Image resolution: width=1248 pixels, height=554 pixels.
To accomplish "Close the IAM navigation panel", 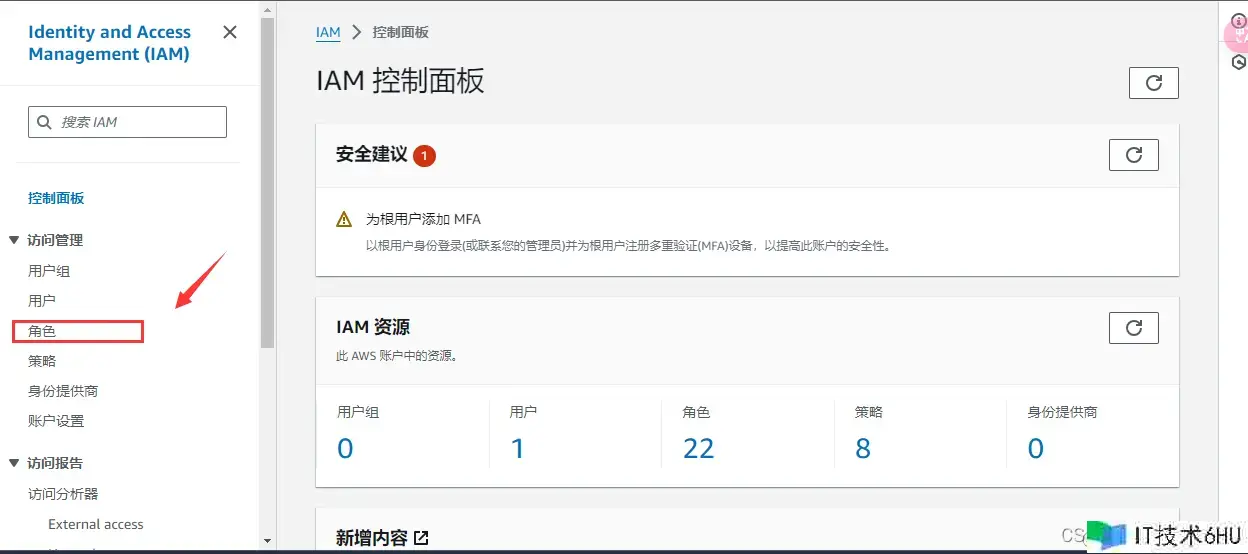I will pos(230,32).
